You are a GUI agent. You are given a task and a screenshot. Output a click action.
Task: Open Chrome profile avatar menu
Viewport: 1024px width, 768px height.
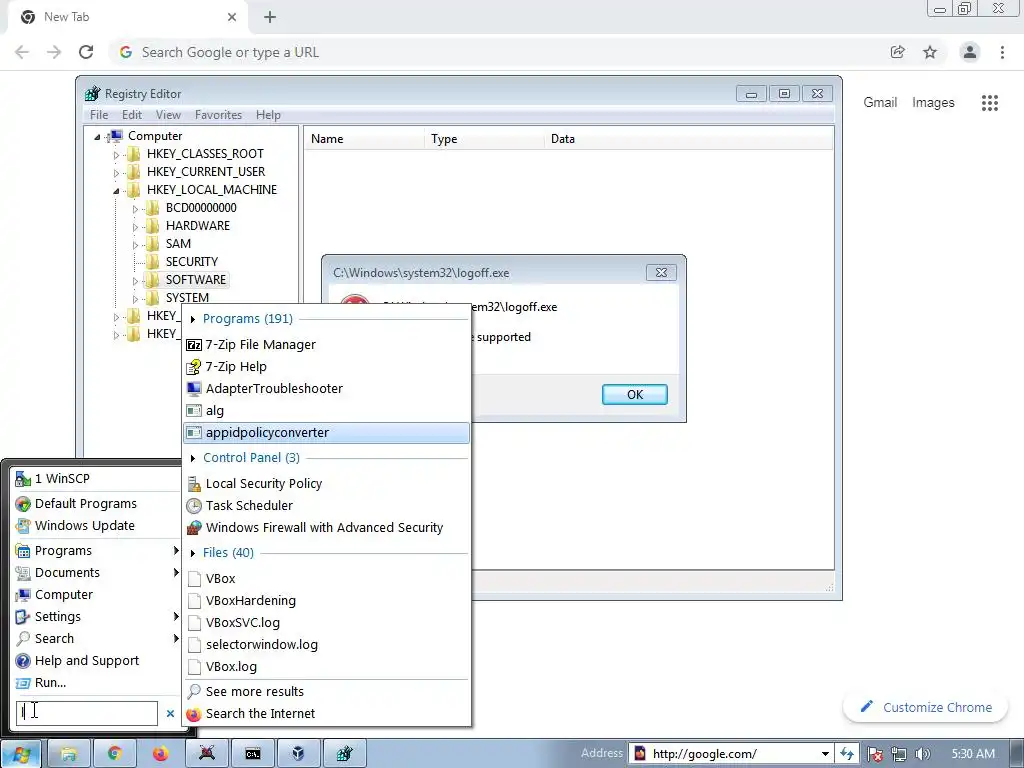[970, 52]
